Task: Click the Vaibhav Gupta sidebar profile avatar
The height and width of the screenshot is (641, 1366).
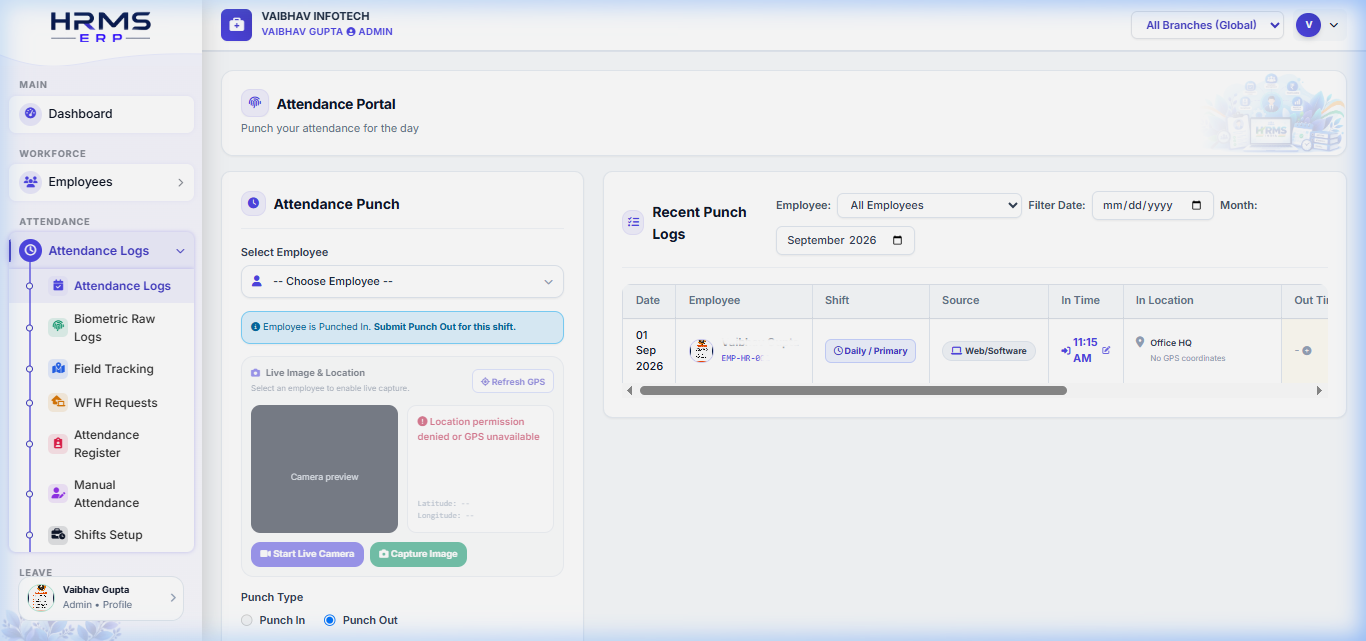Action: 41,597
